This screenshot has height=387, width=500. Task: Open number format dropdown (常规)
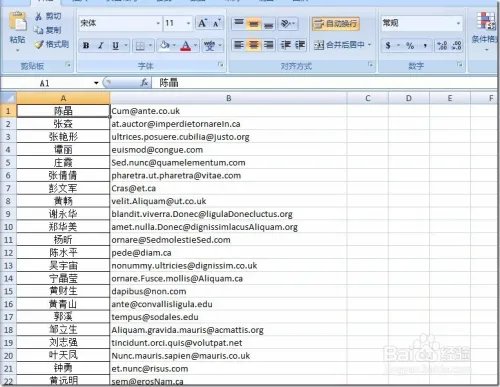click(x=458, y=23)
